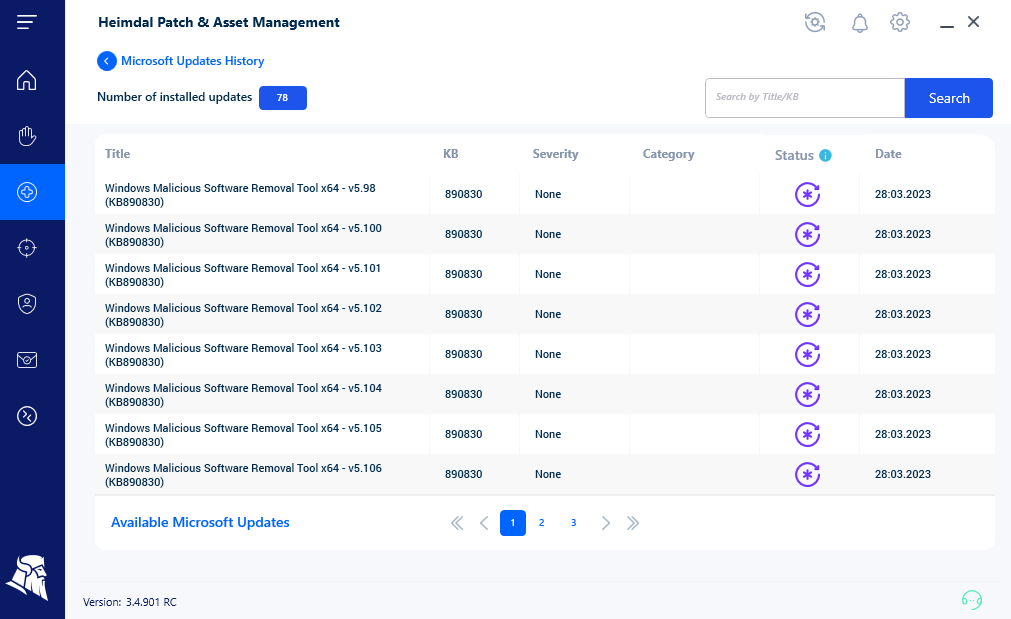The width and height of the screenshot is (1011, 619).
Task: Select the Removal Tool x64 - v5.104 title
Action: 243,395
